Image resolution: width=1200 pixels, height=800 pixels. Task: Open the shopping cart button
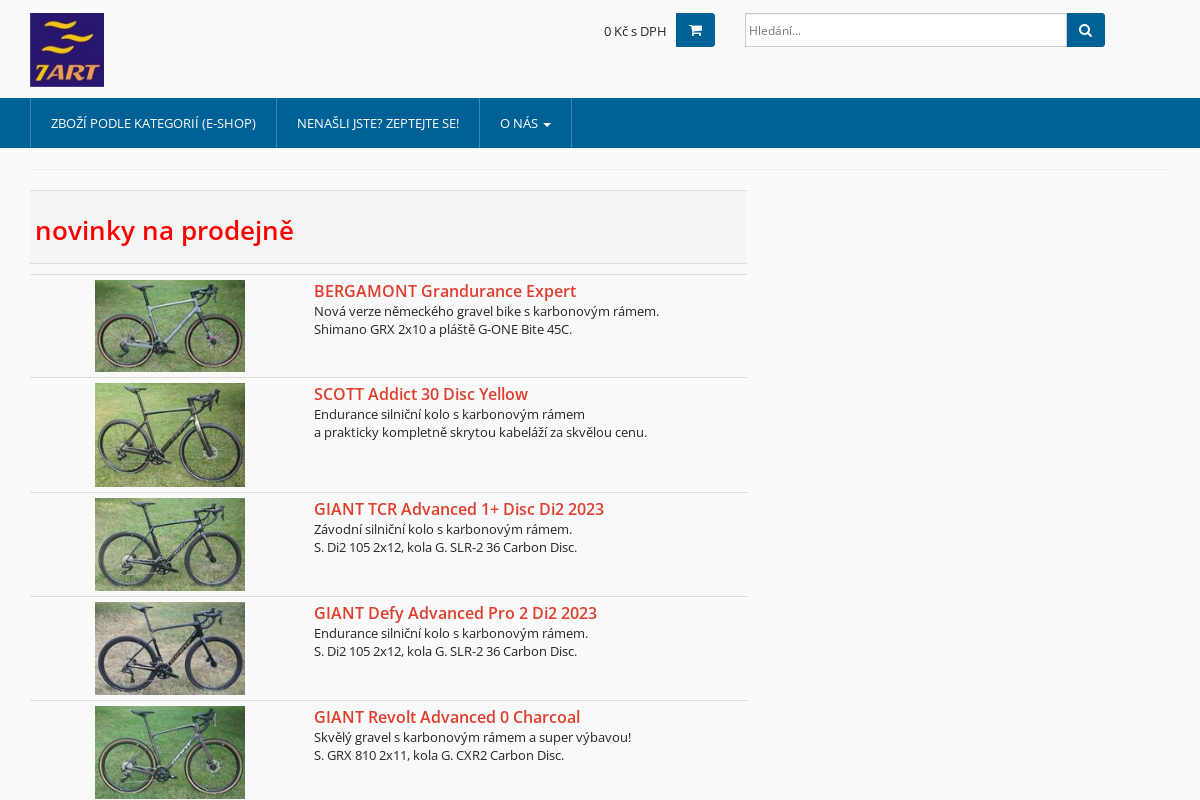click(x=695, y=30)
